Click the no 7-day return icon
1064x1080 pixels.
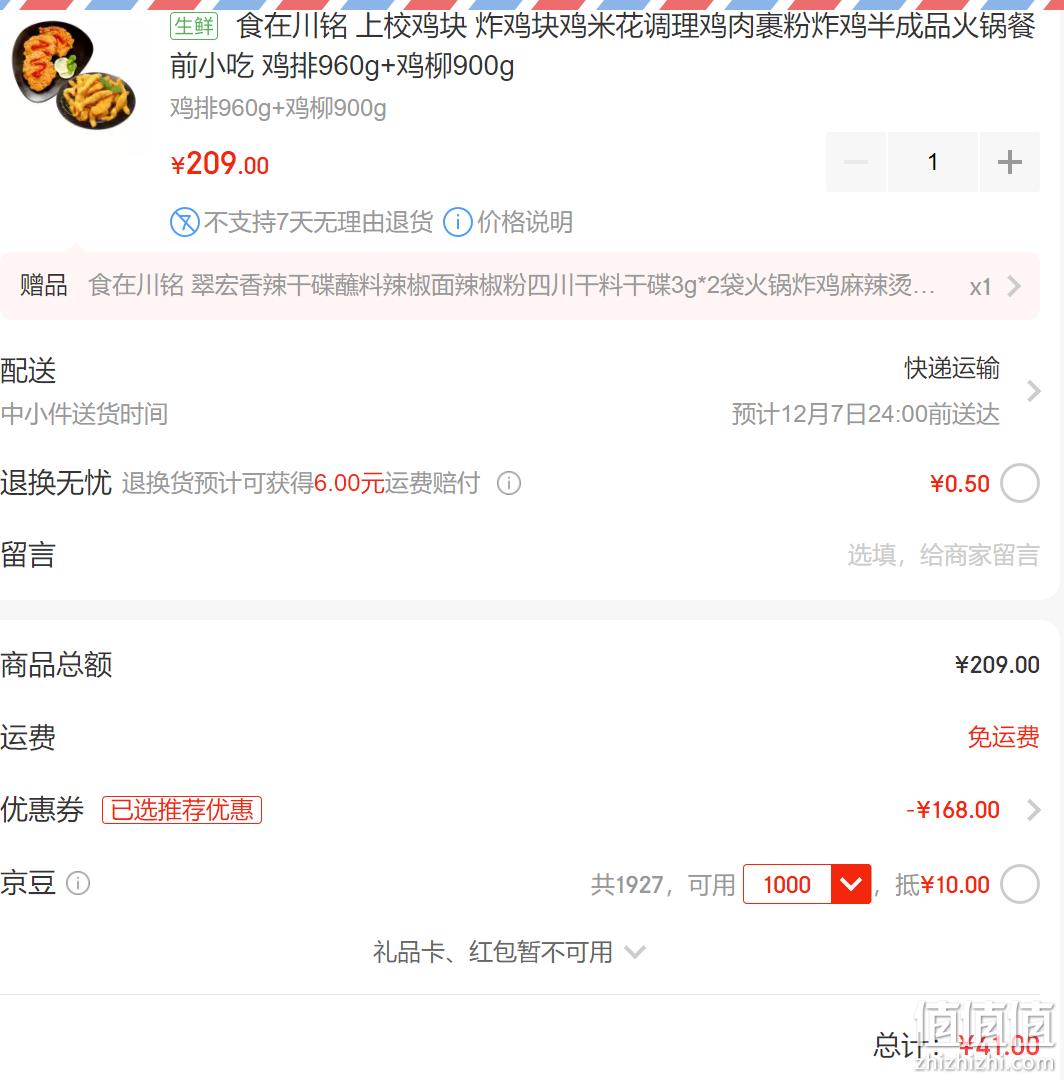click(x=185, y=222)
